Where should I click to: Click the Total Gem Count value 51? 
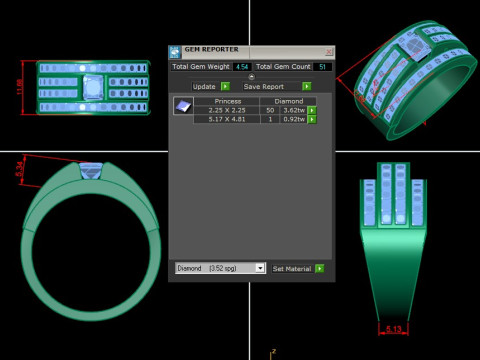coord(322,67)
